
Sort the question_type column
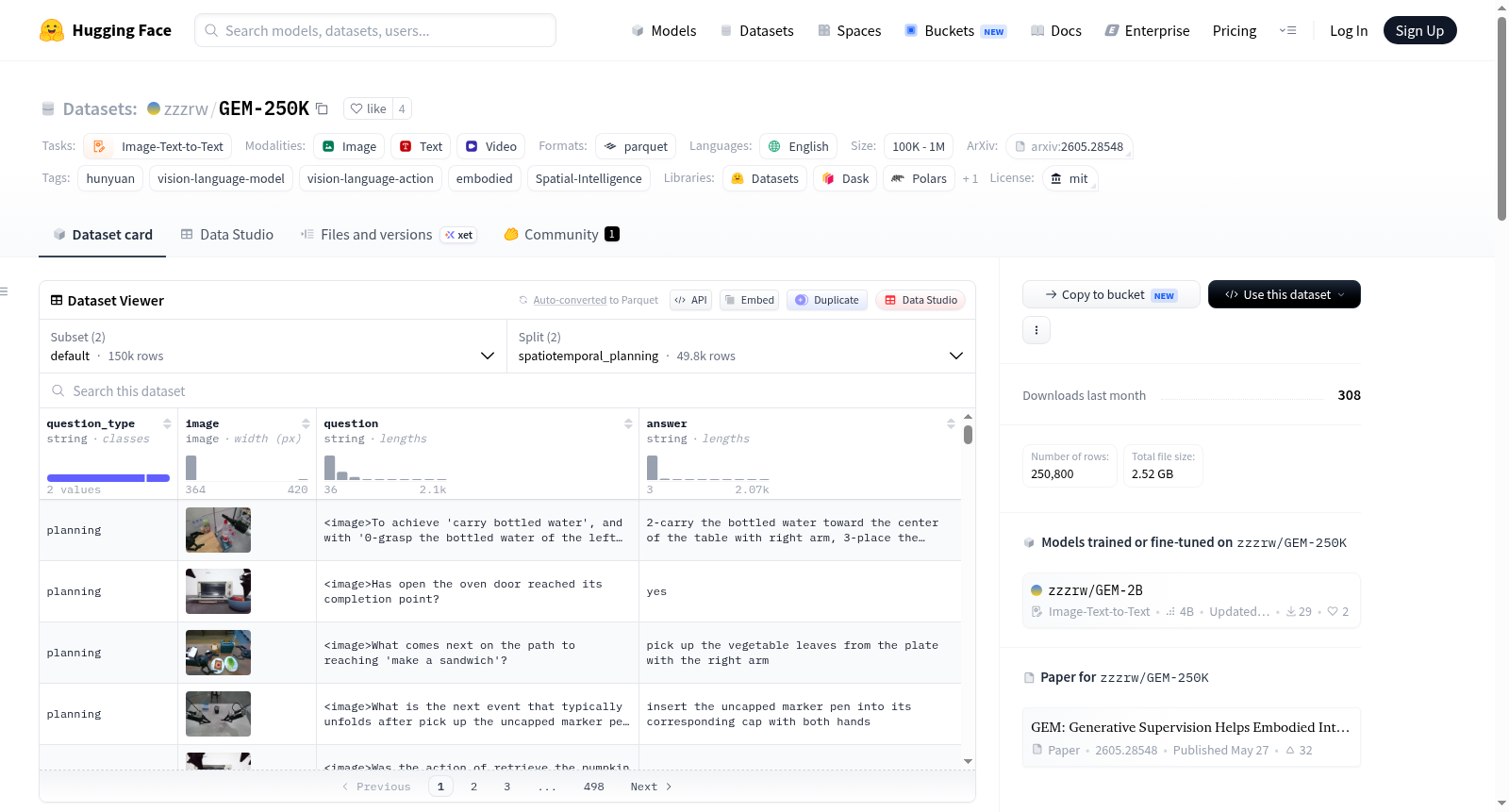tap(167, 423)
